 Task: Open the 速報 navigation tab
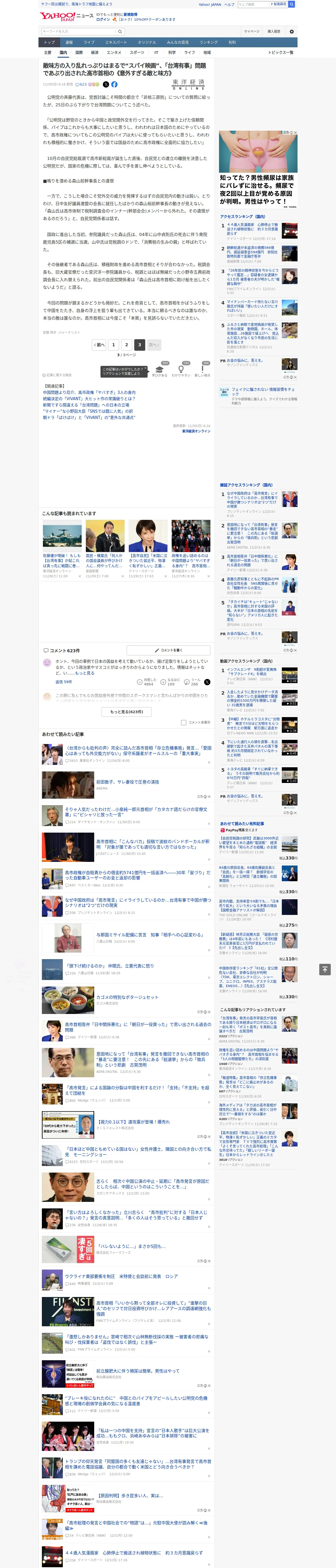click(69, 43)
